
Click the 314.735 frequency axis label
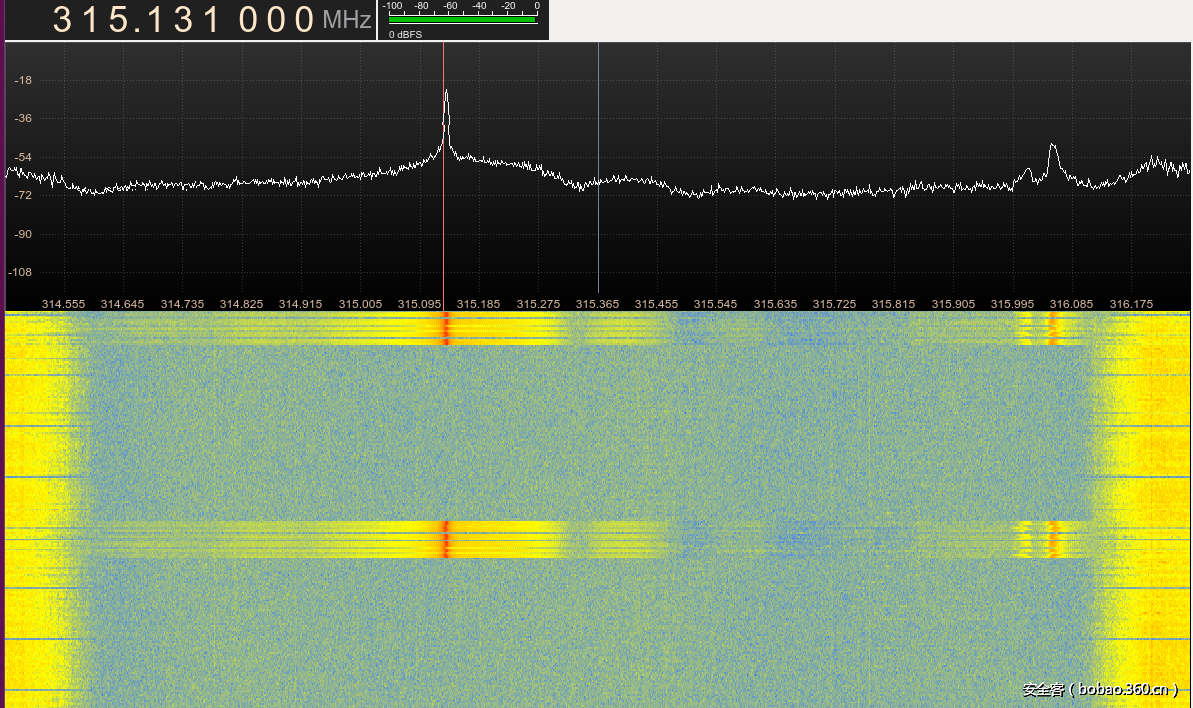click(183, 303)
